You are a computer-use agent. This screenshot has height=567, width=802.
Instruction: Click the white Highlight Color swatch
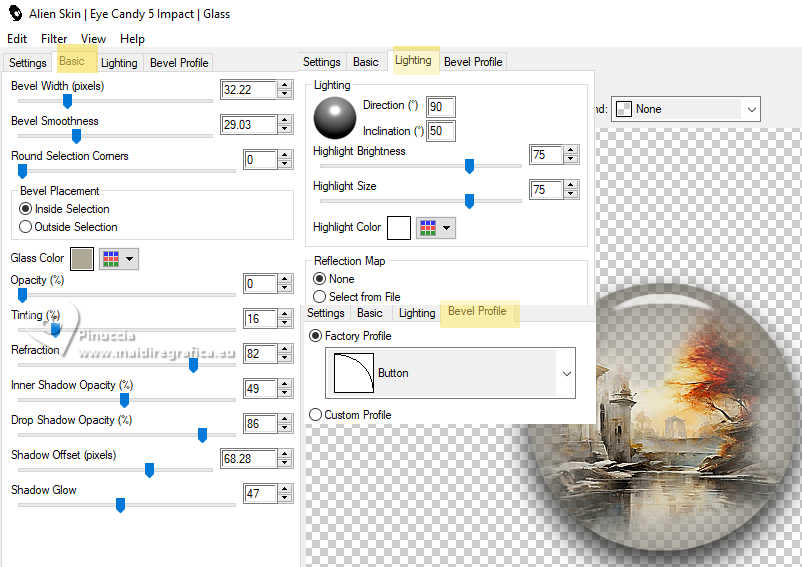pos(399,228)
